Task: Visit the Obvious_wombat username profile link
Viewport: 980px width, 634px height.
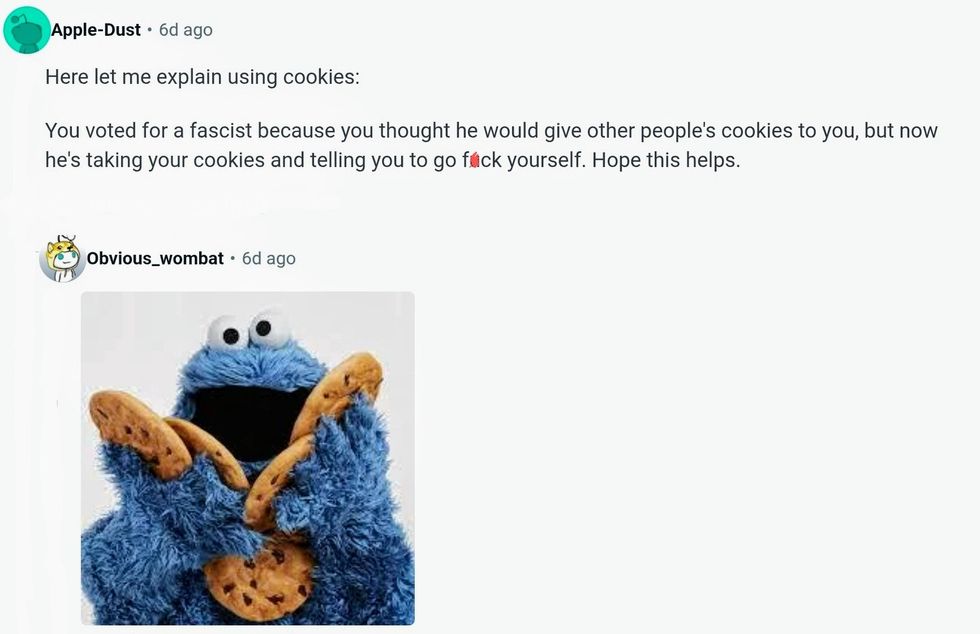Action: 155,258
